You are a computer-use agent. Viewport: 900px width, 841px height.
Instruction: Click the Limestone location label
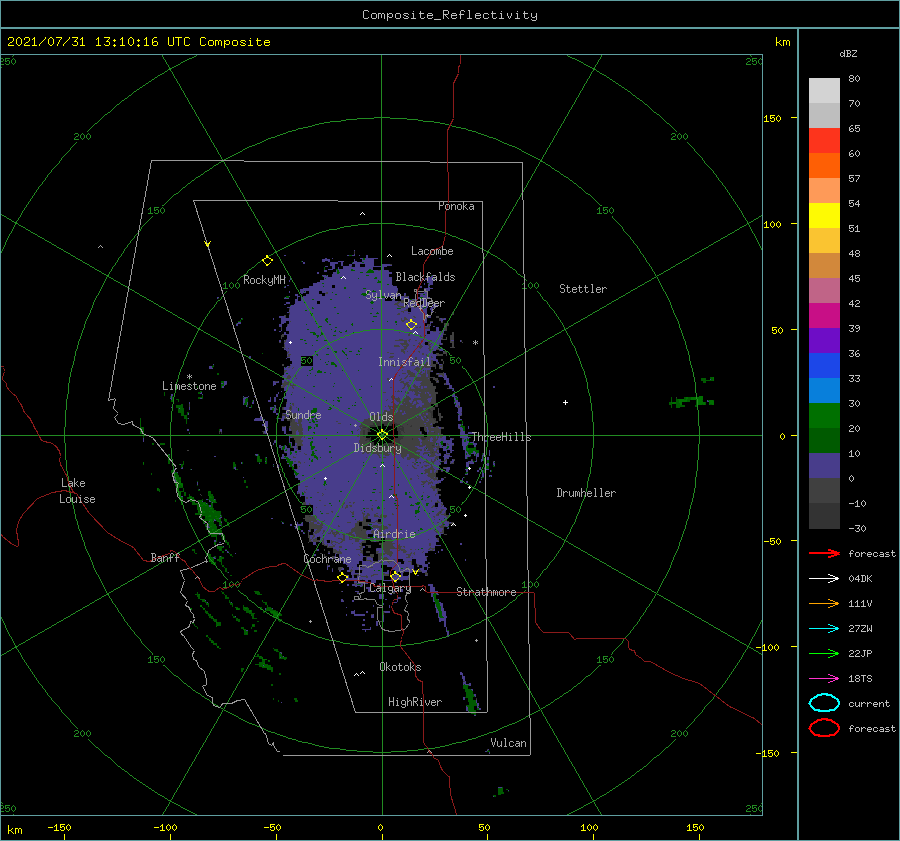[189, 386]
